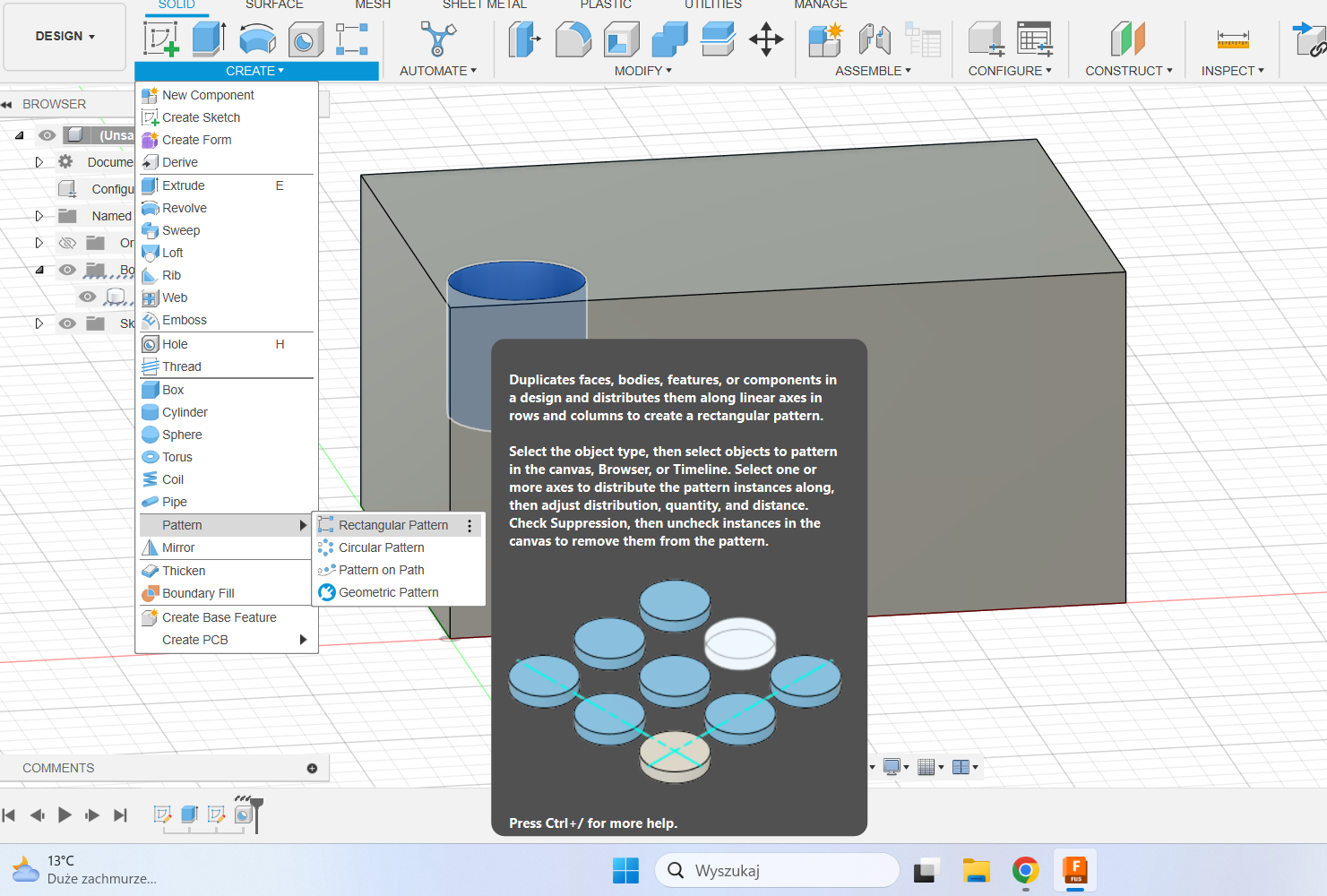This screenshot has height=896, width=1327.
Task: Open the Create PCB submenu
Action: tap(227, 640)
